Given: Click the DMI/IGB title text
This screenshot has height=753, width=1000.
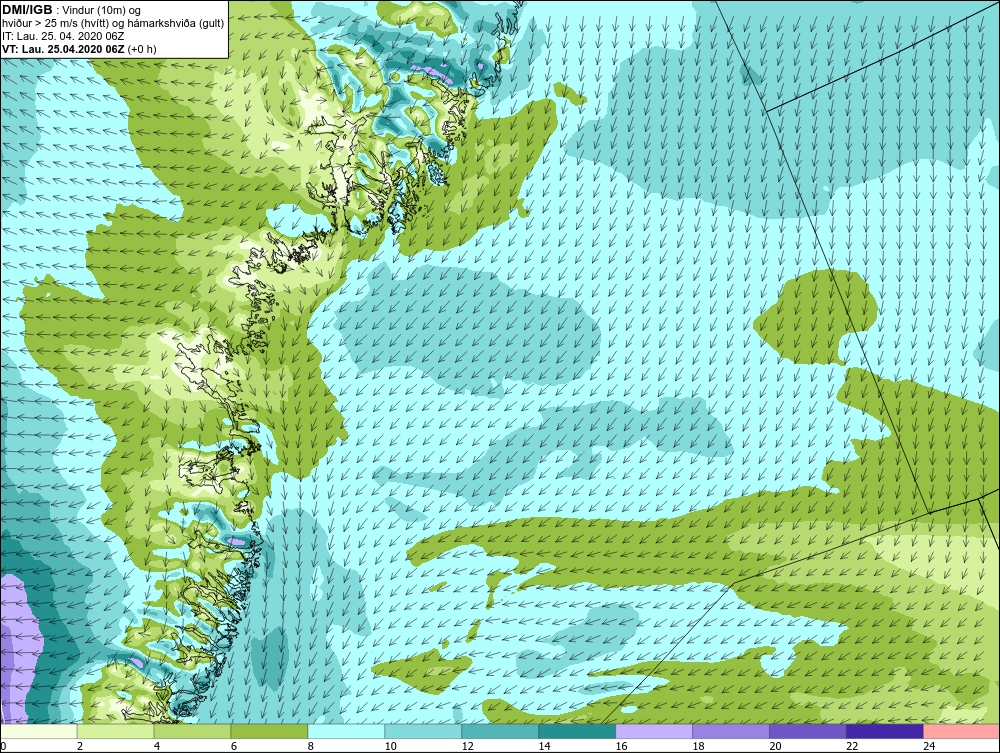Looking at the screenshot, I should click(x=27, y=10).
